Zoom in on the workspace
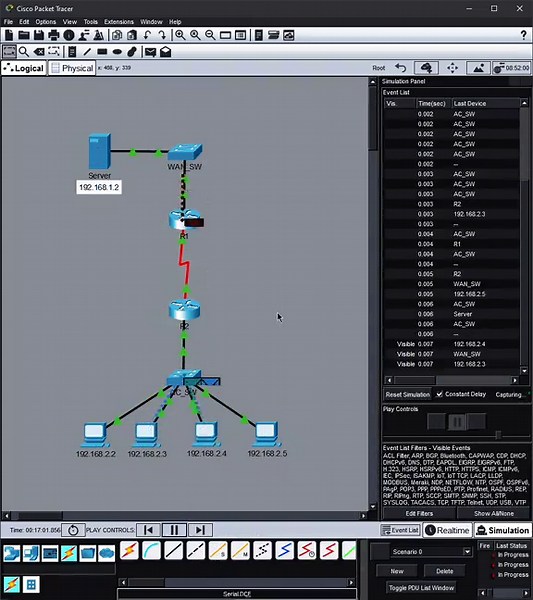This screenshot has height=600, width=533. (180, 35)
